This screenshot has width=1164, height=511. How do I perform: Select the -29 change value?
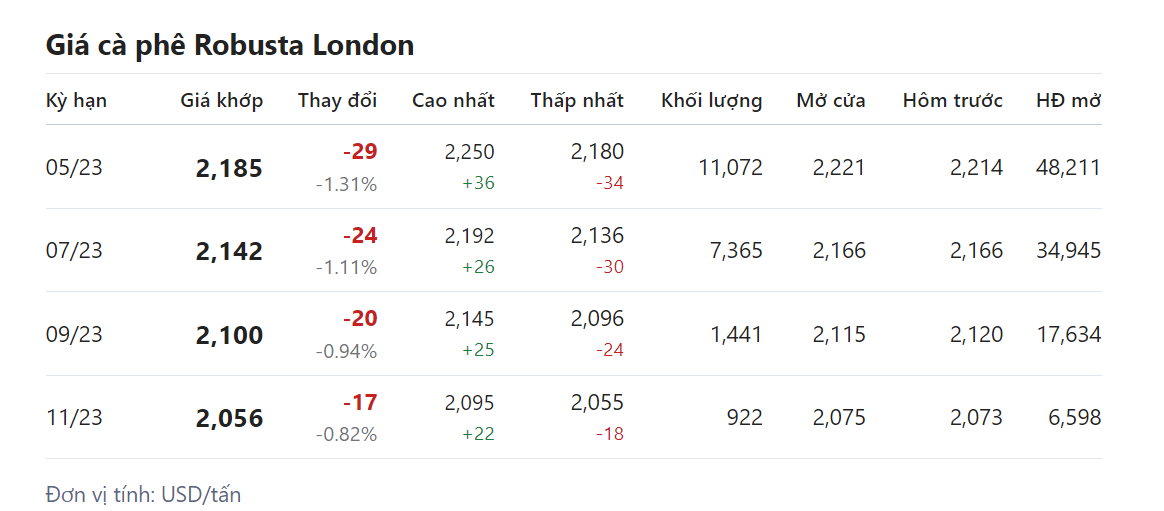(359, 152)
